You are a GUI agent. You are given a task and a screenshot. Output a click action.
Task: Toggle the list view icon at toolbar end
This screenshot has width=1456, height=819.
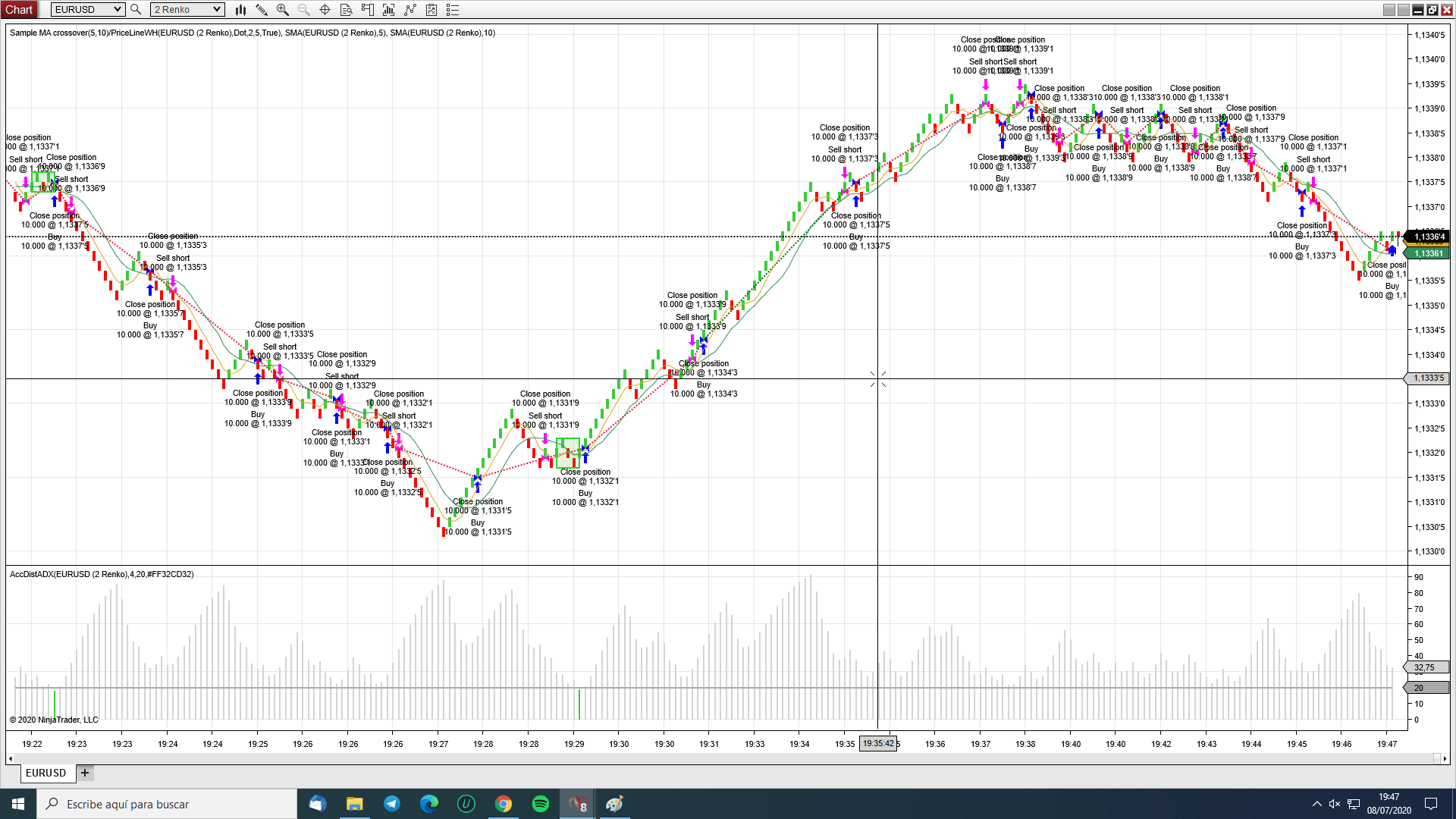coord(453,10)
